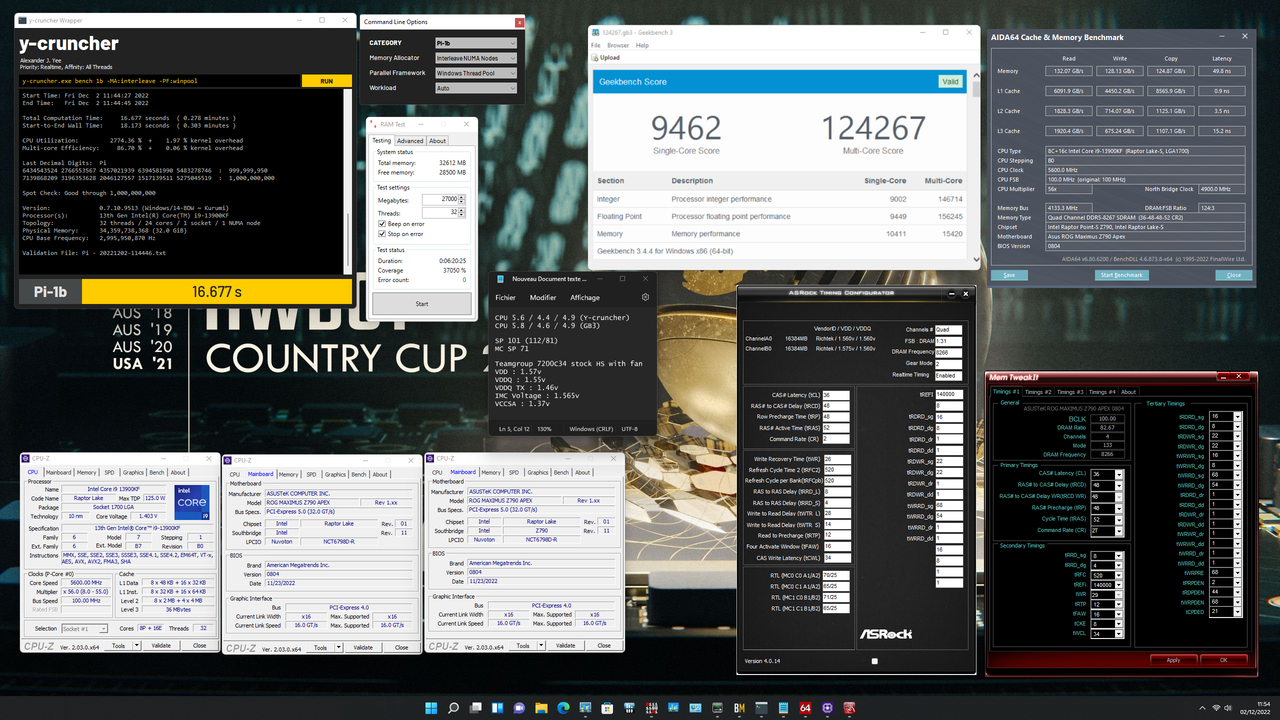Increase Megabytes stepper in RAM Test
1280x720 pixels.
click(x=462, y=196)
